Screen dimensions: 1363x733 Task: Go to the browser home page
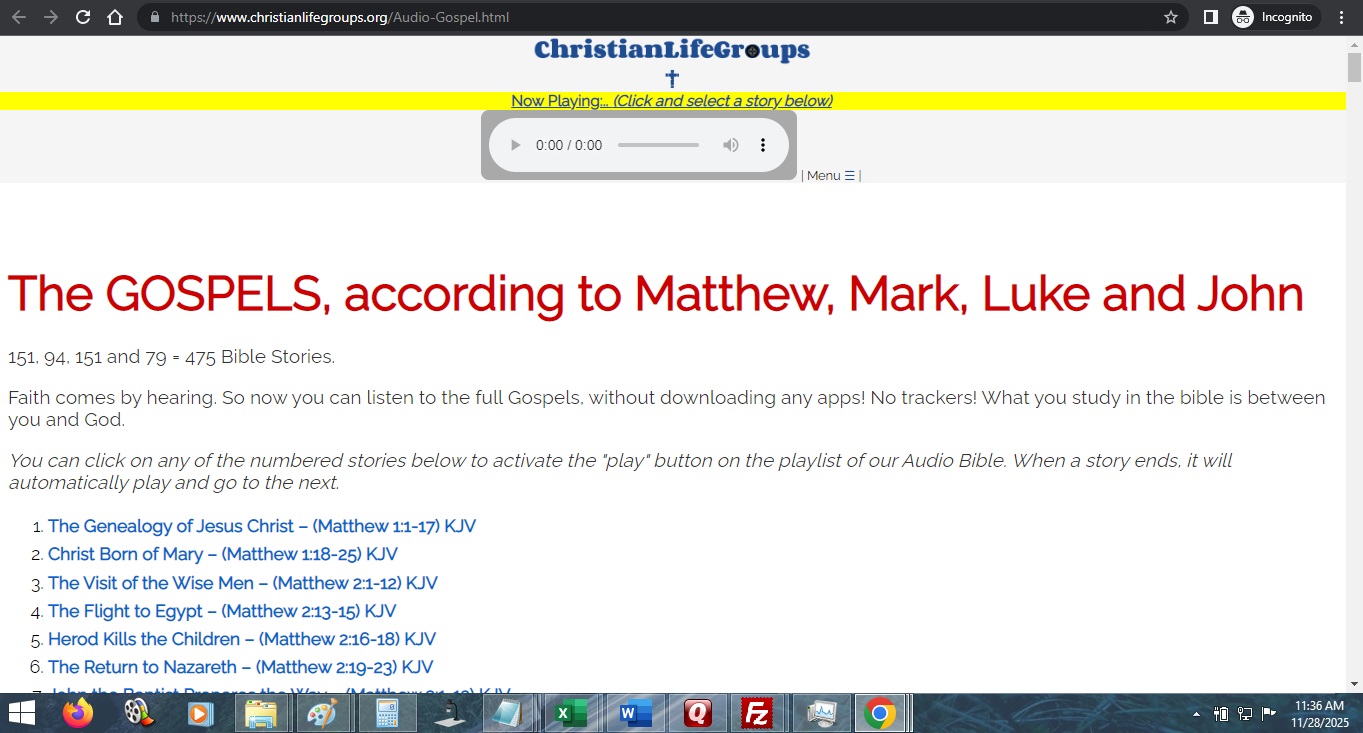pos(115,17)
